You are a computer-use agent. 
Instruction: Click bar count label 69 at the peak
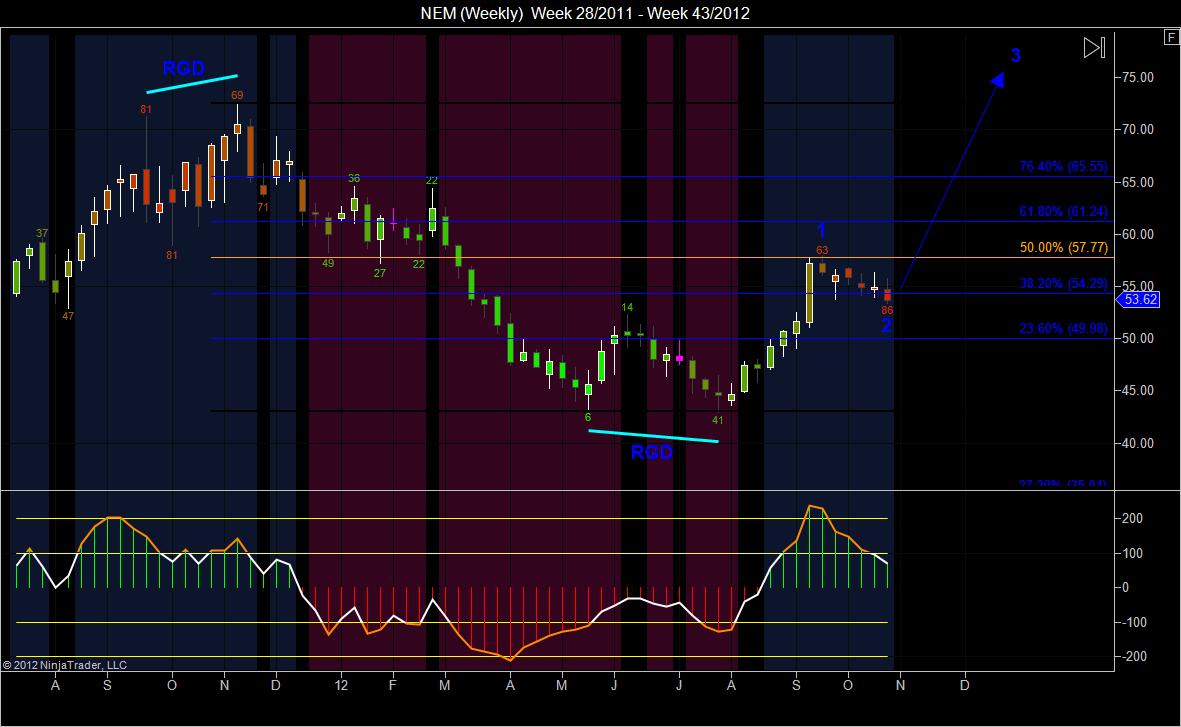(x=237, y=95)
